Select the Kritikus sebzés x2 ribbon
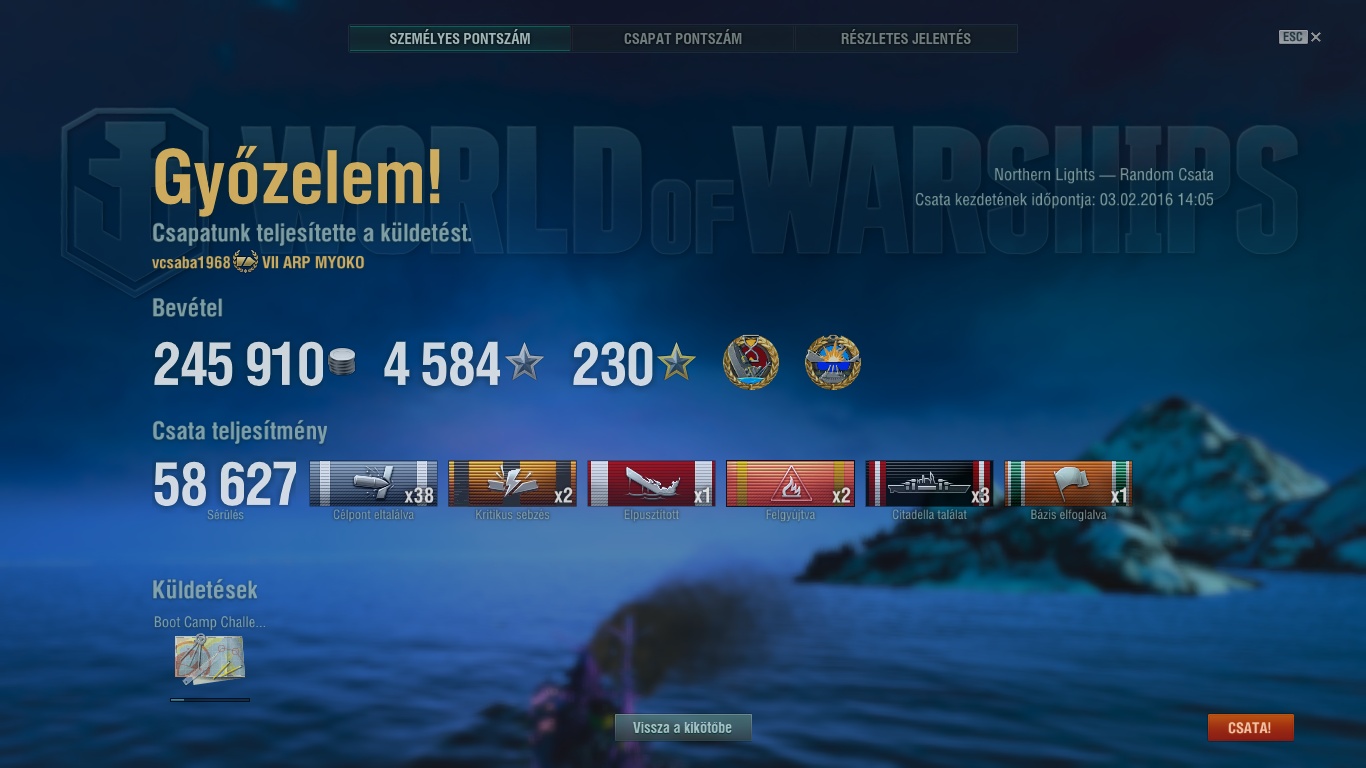The image size is (1366, 768). click(x=512, y=484)
